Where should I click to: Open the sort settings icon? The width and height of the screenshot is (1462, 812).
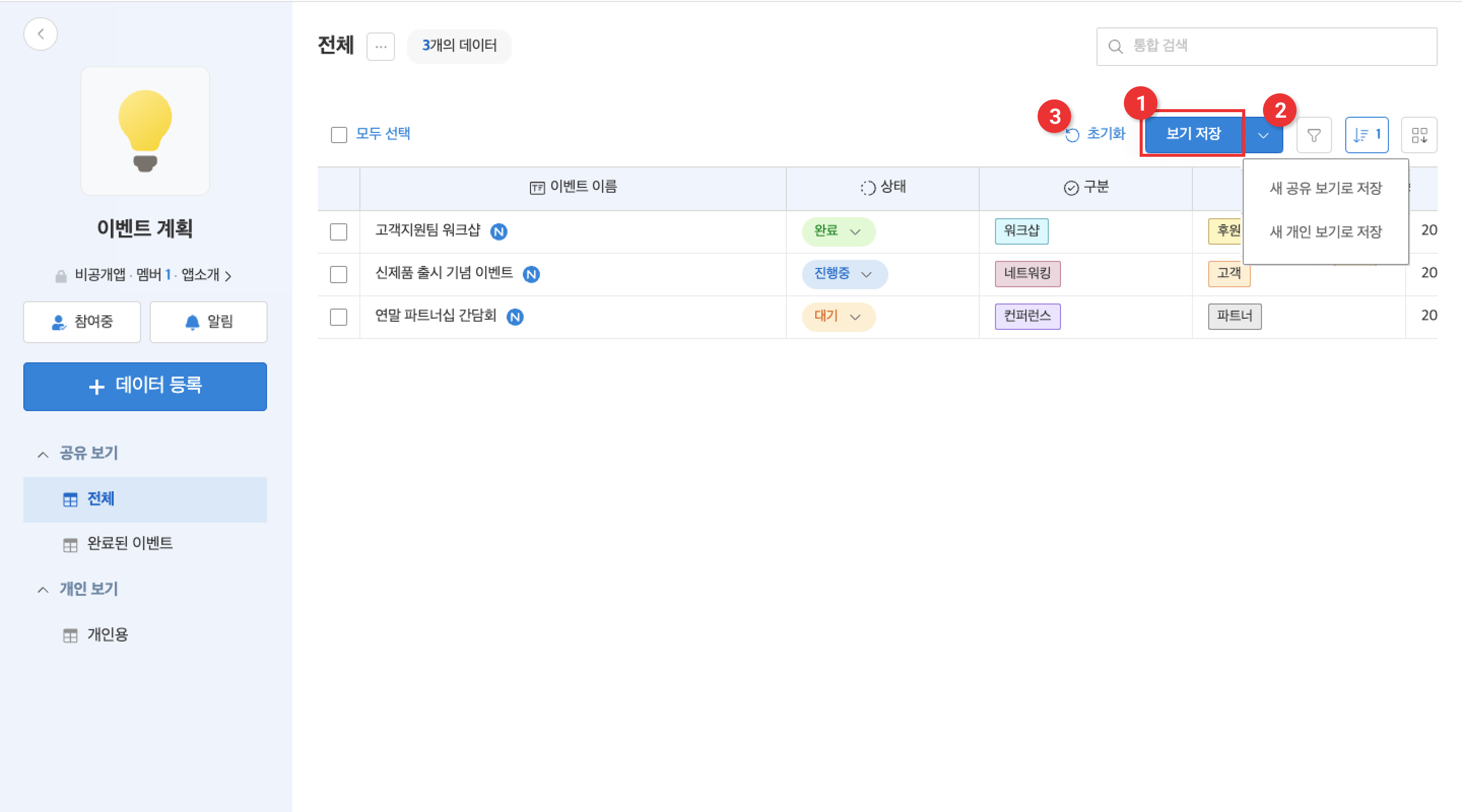[1366, 135]
